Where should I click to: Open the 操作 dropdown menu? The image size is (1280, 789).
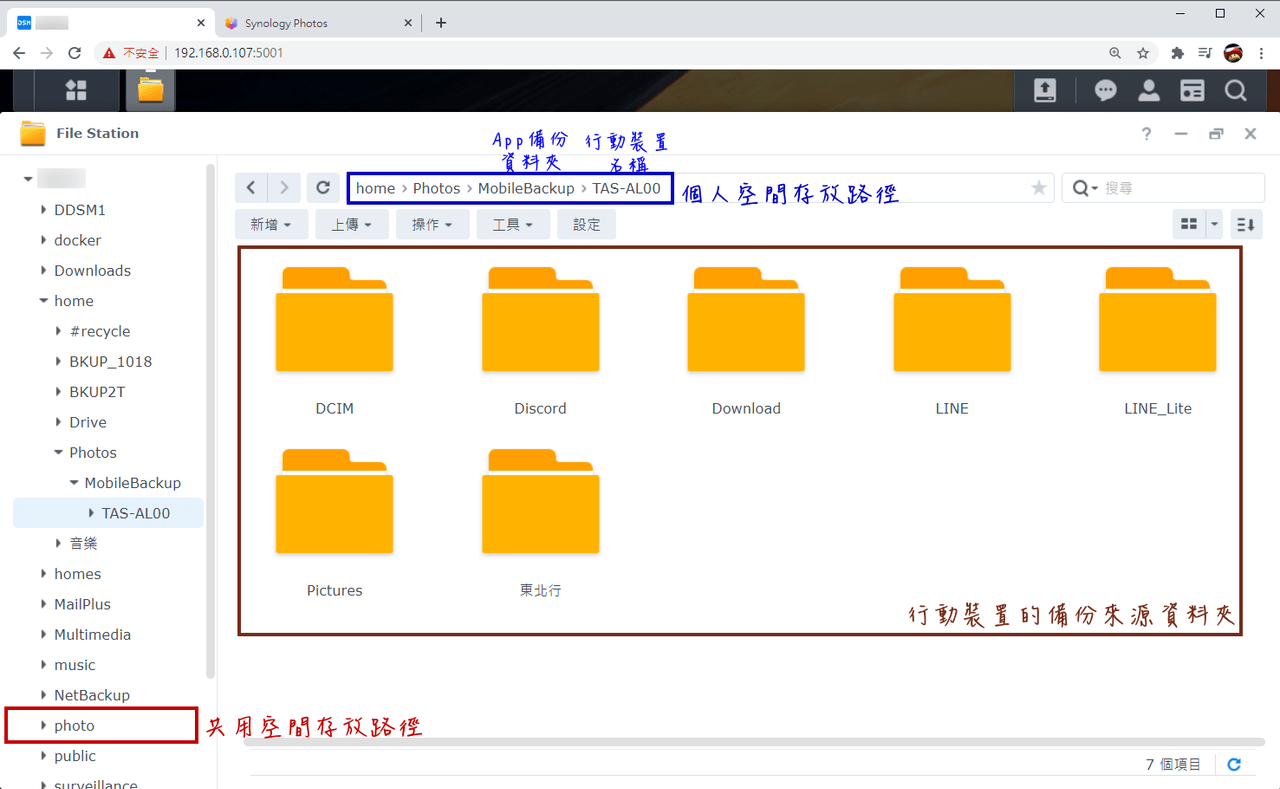[x=432, y=224]
